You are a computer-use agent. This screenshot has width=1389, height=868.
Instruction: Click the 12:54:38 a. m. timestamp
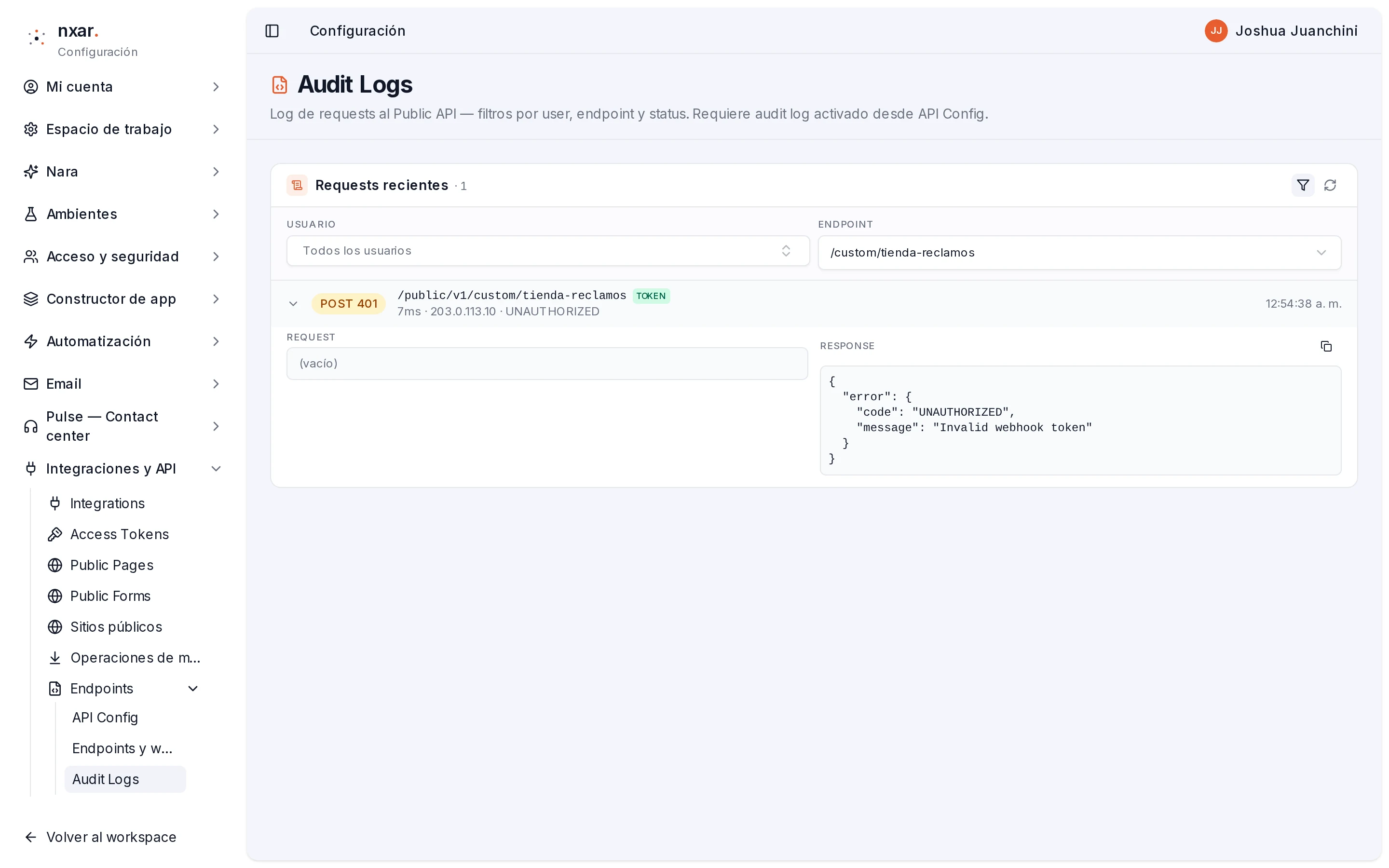(x=1303, y=304)
